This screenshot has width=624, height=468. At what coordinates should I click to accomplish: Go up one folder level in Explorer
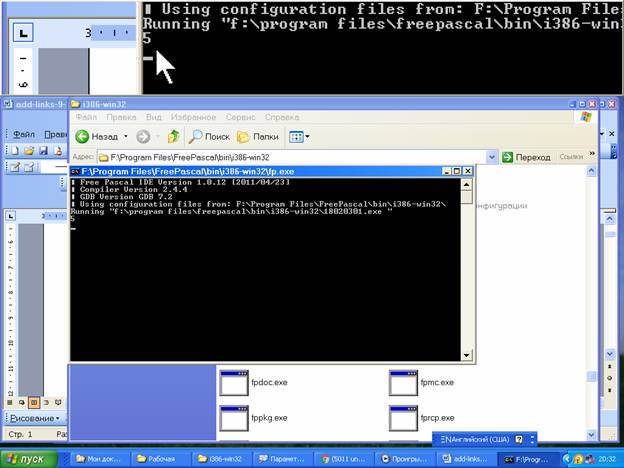[174, 136]
